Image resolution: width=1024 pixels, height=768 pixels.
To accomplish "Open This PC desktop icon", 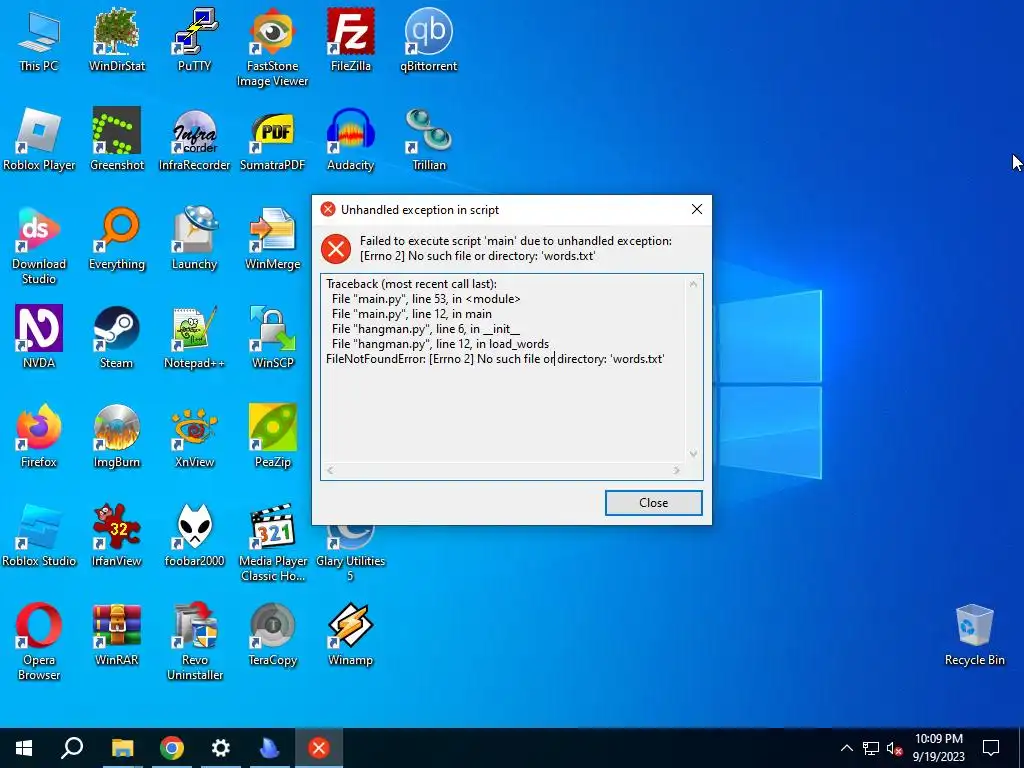I will [x=39, y=40].
